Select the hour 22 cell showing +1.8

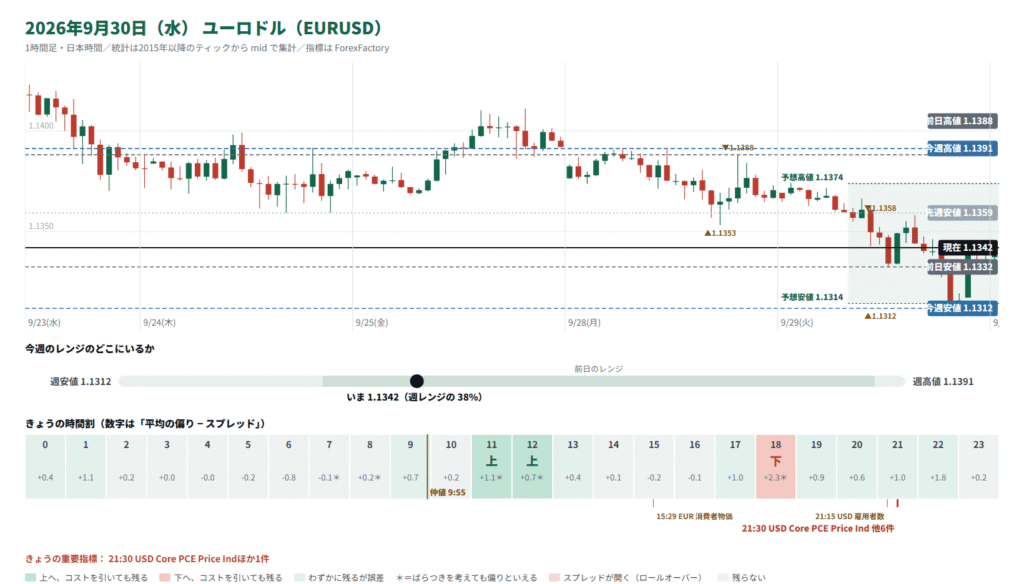pyautogui.click(x=938, y=466)
